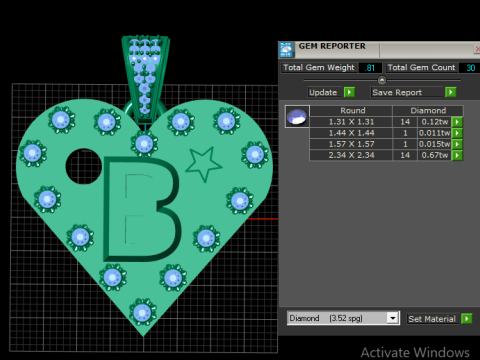Image resolution: width=480 pixels, height=360 pixels.
Task: Click the green arrow beside Save Report
Action: [450, 92]
